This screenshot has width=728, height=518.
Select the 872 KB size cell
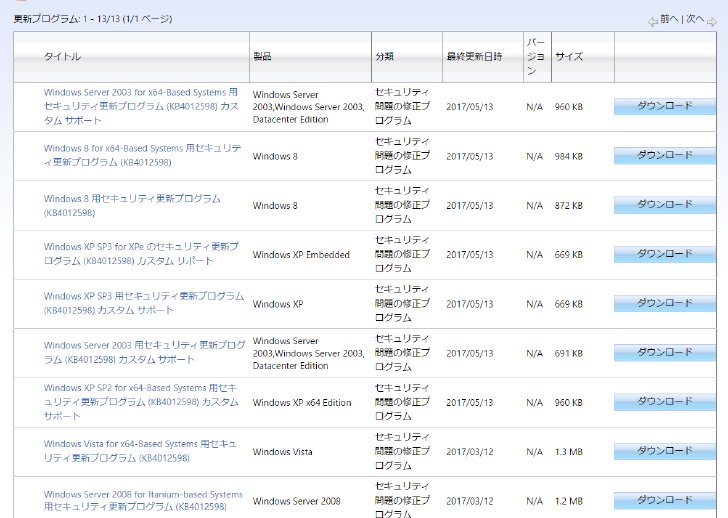pos(569,206)
